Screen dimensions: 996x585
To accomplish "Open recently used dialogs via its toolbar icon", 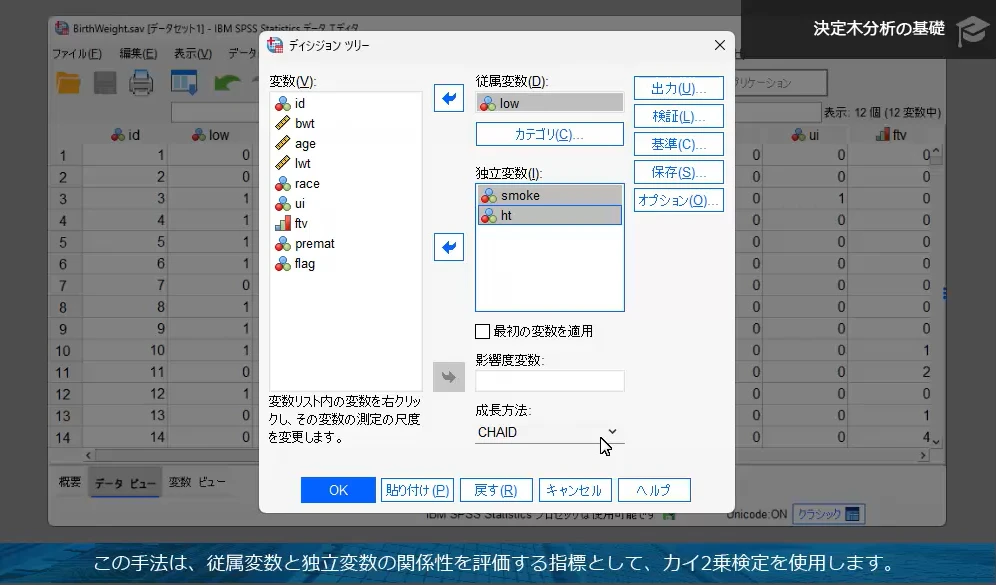I will (x=183, y=83).
